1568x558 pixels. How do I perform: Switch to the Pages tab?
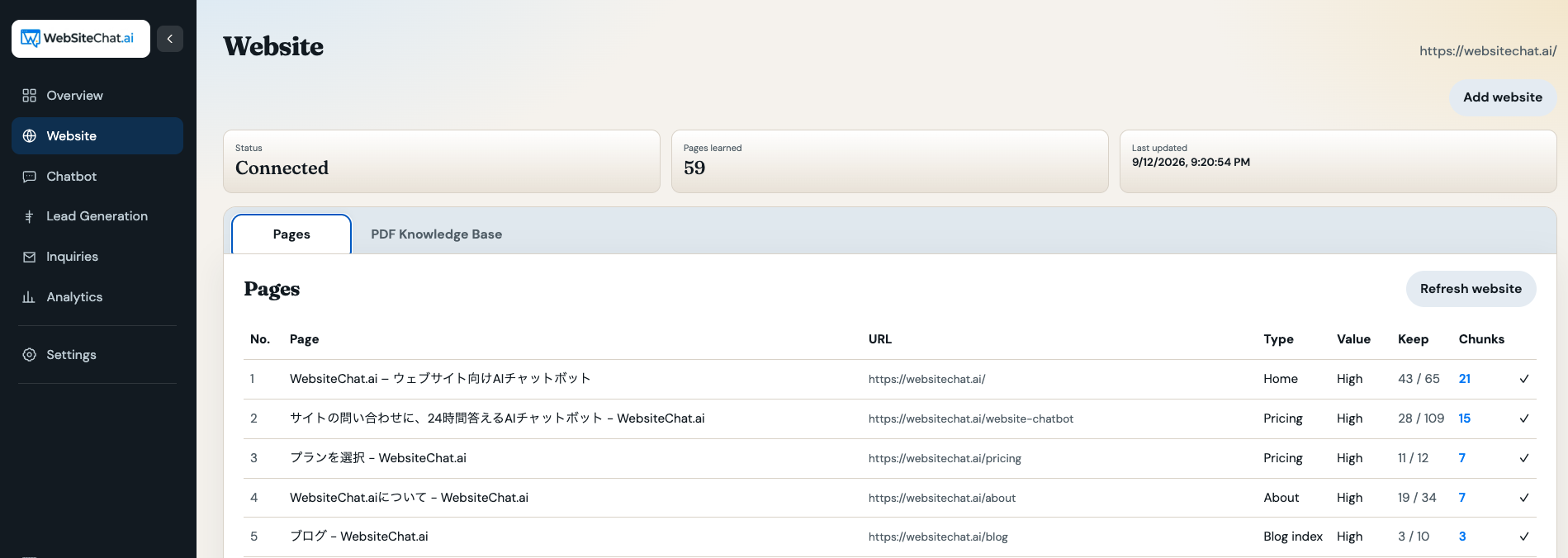(291, 234)
